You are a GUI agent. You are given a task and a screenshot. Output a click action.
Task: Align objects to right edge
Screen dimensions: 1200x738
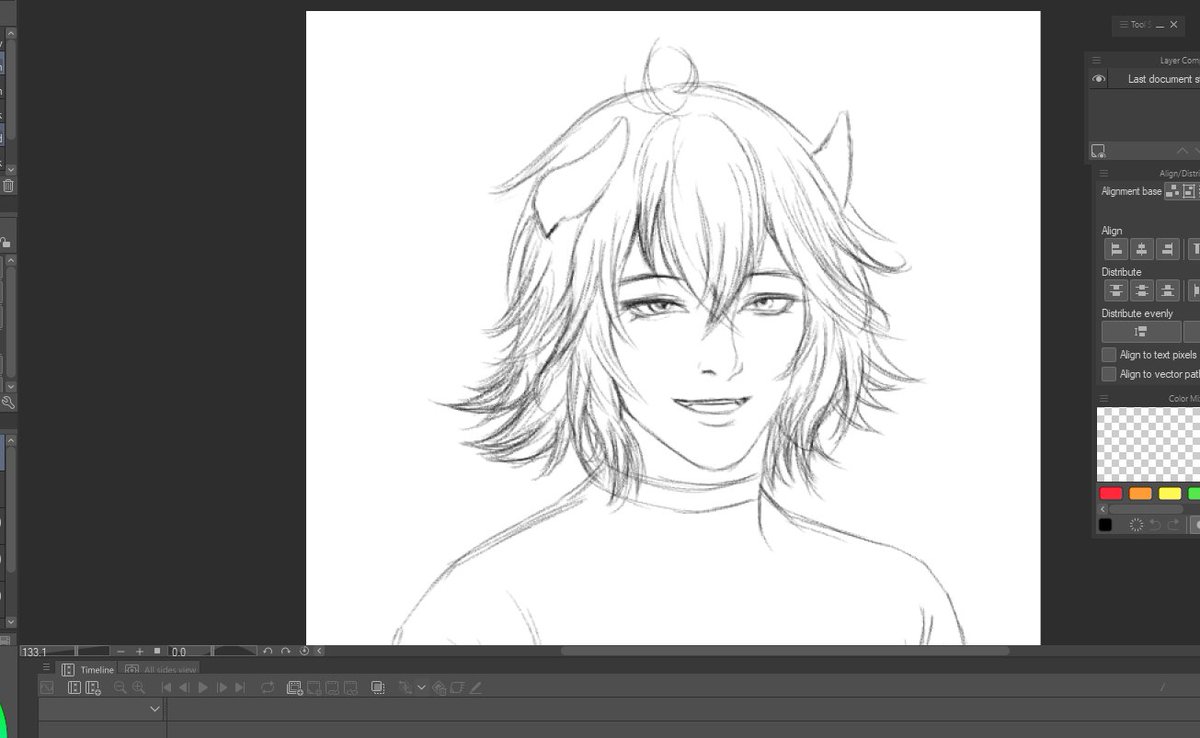(1168, 249)
